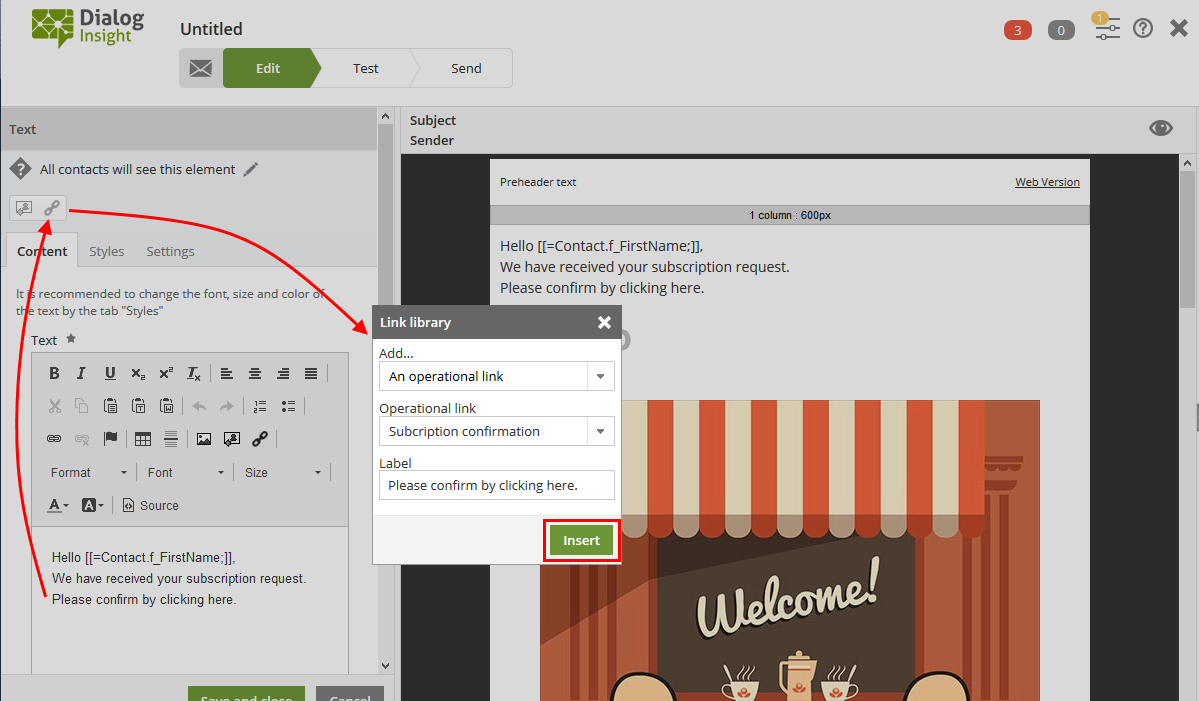Click the Insert button in Link library
Image resolution: width=1199 pixels, height=701 pixels.
[x=581, y=540]
